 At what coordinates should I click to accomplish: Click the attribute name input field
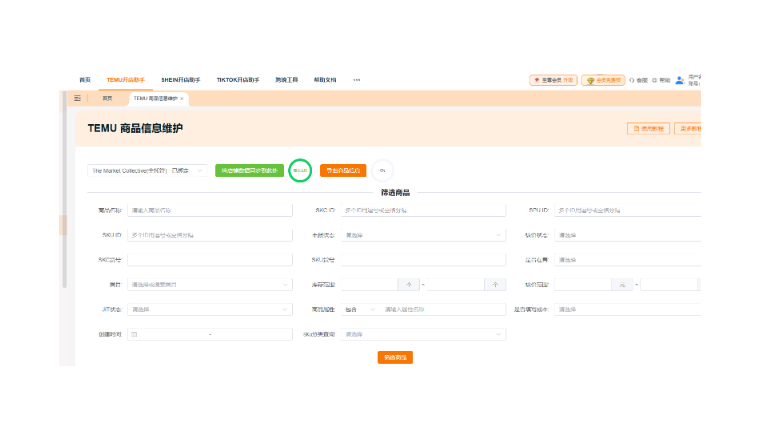(443, 309)
